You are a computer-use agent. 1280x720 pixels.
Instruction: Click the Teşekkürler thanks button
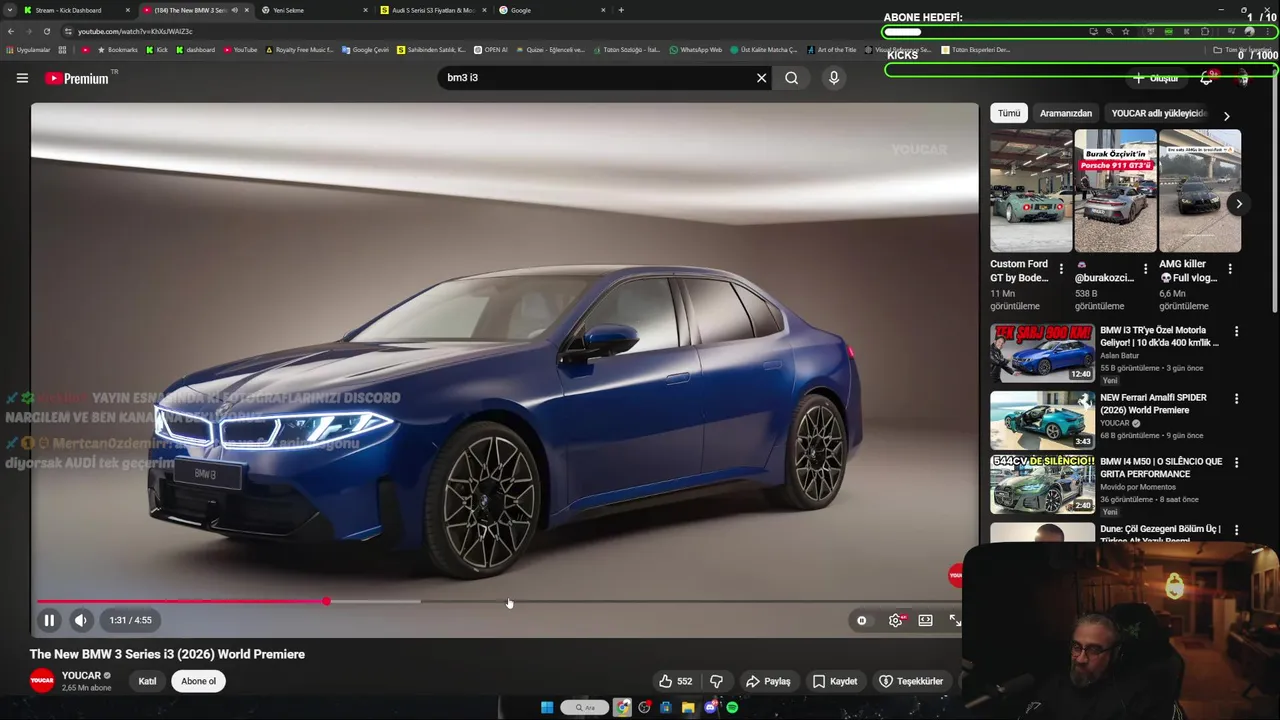pos(911,681)
